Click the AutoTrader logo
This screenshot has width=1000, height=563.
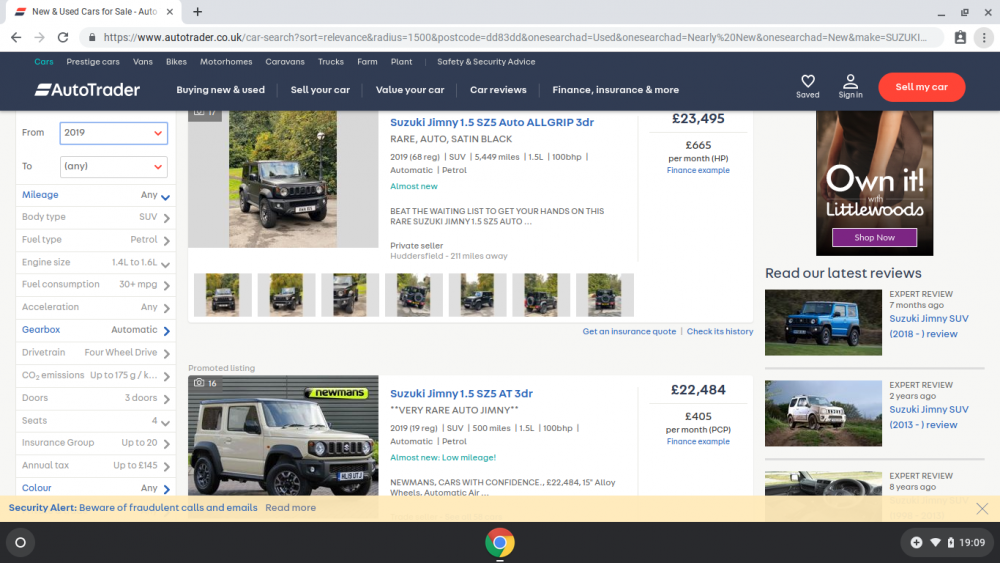click(87, 90)
